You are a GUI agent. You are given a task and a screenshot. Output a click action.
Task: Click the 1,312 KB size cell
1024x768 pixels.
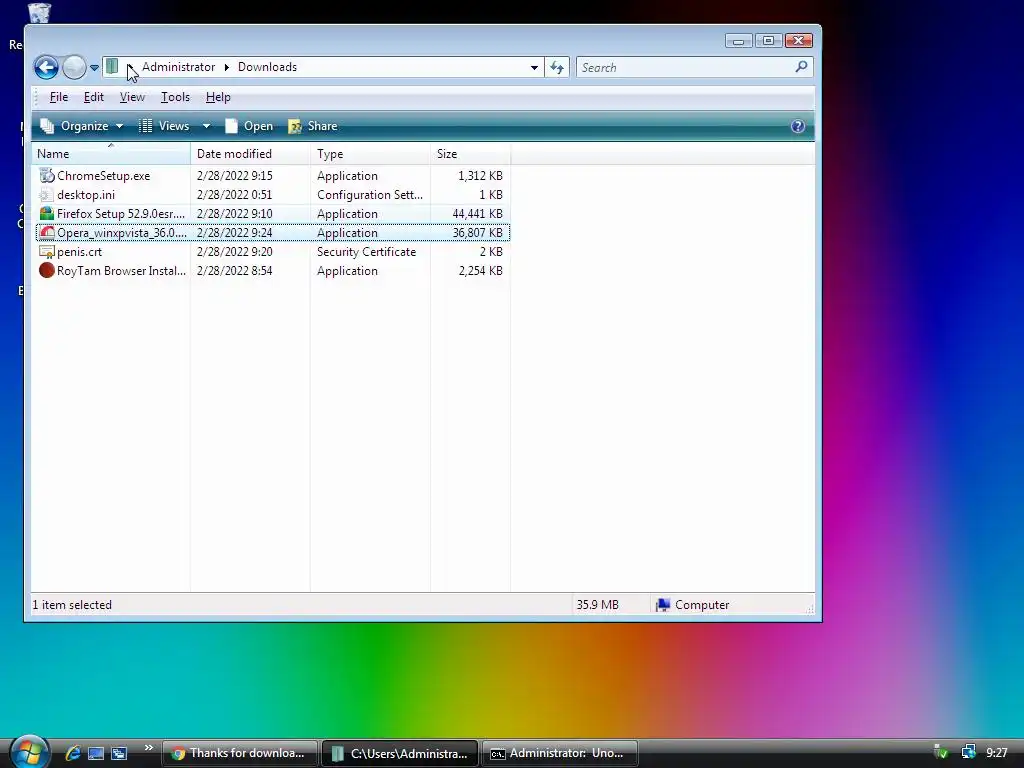coord(480,176)
